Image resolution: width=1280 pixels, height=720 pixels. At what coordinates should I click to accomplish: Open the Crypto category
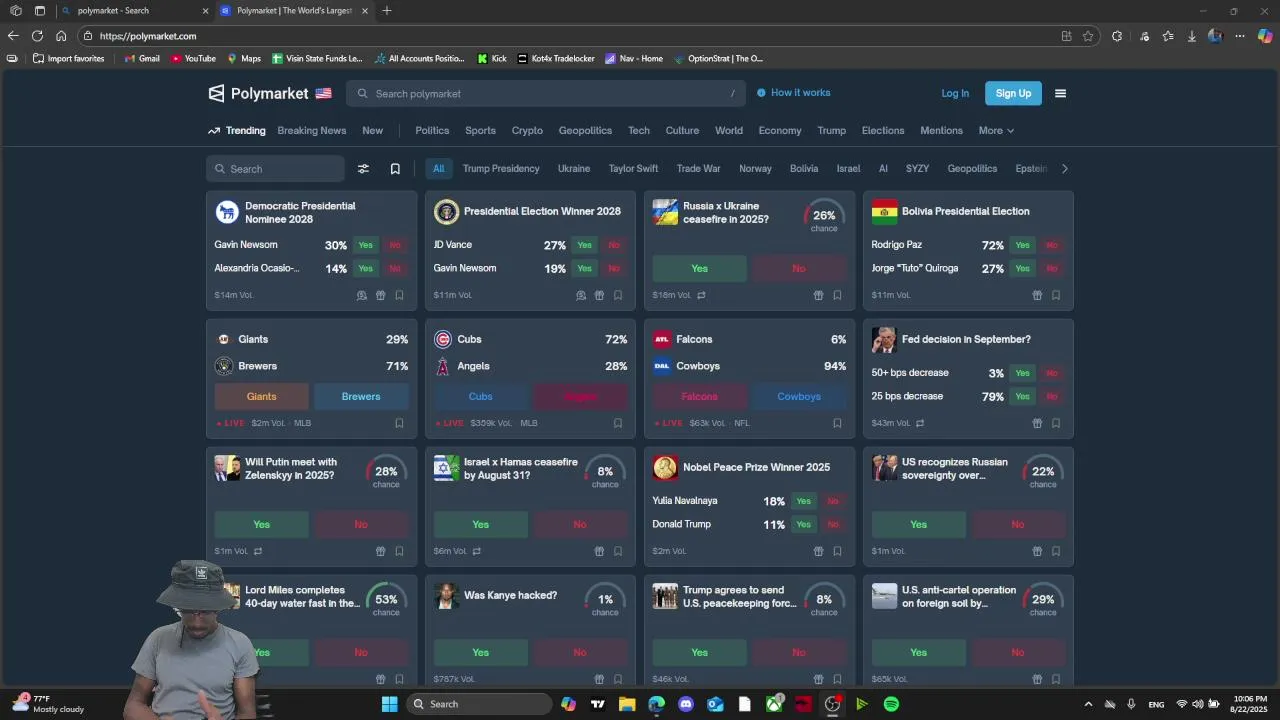(527, 131)
